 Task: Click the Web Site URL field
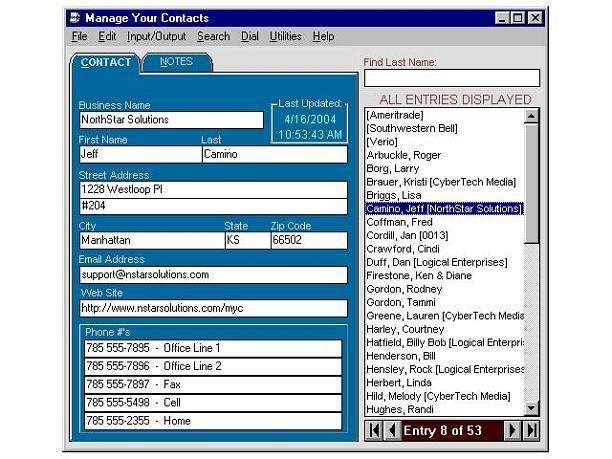click(213, 308)
